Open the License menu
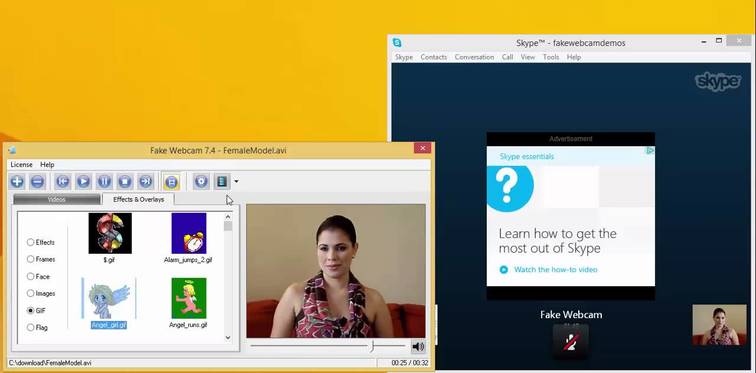 pos(21,164)
